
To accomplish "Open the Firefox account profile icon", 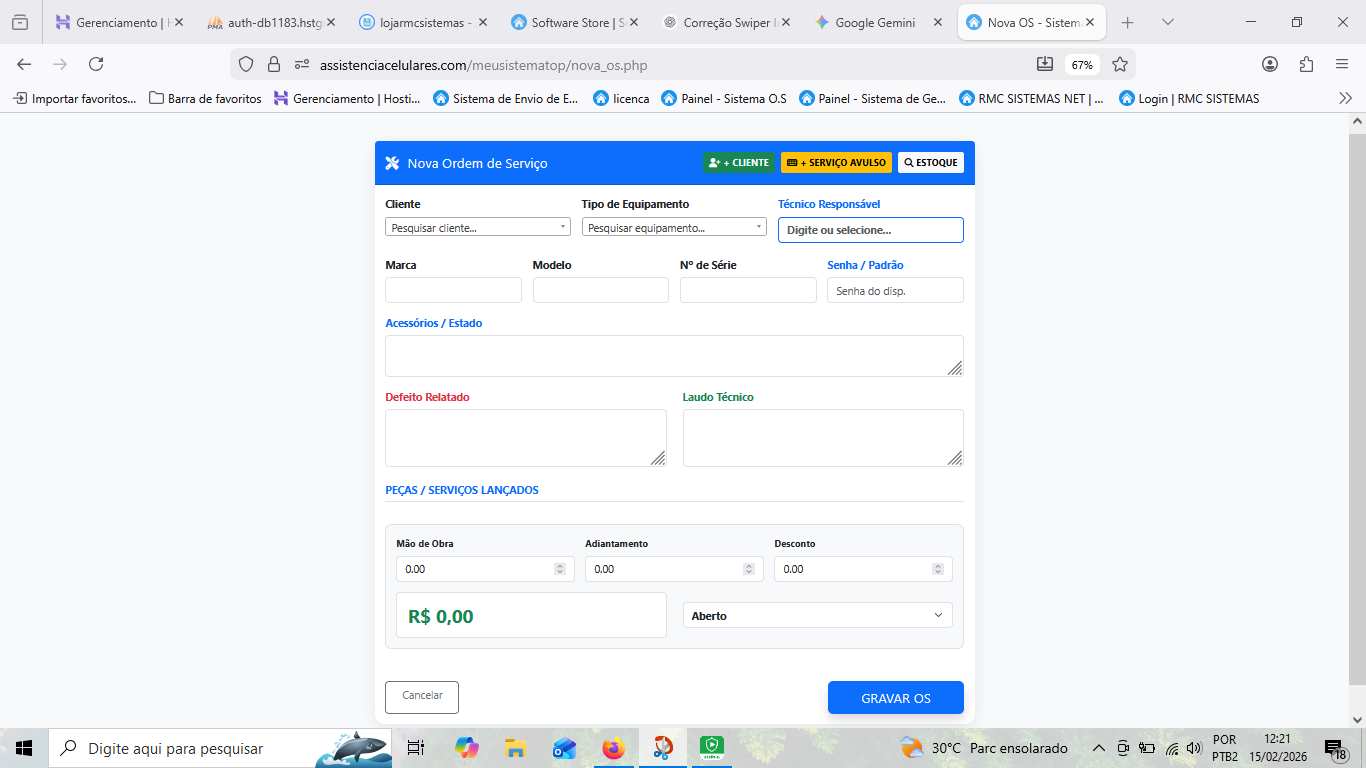I will 1270,64.
